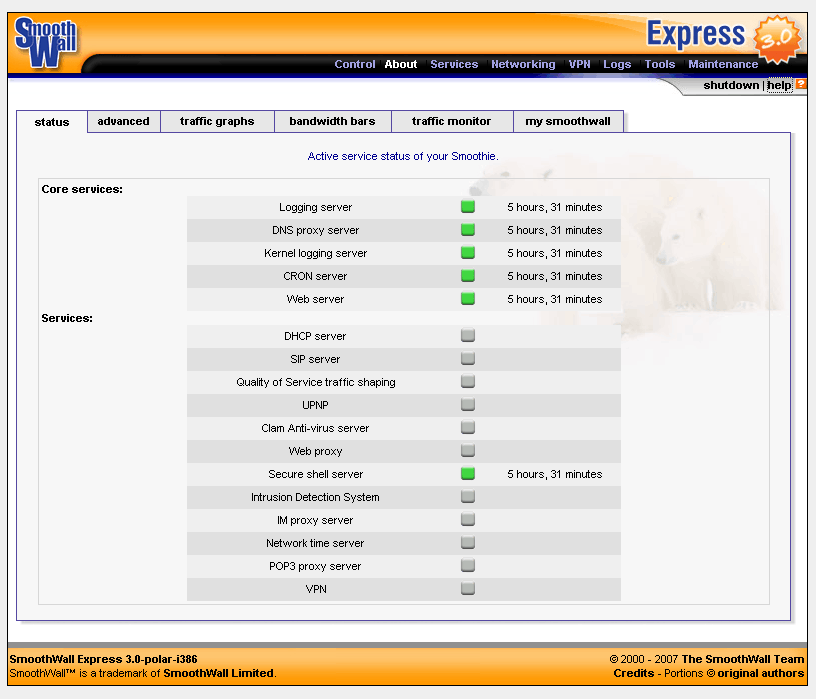The width and height of the screenshot is (816, 699).
Task: Open the Services menu
Action: (x=454, y=64)
